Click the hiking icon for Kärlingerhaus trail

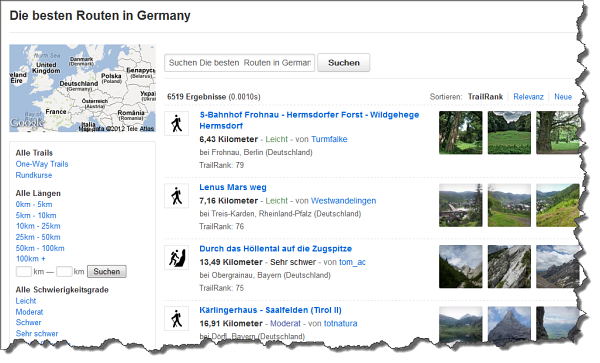coord(176,319)
